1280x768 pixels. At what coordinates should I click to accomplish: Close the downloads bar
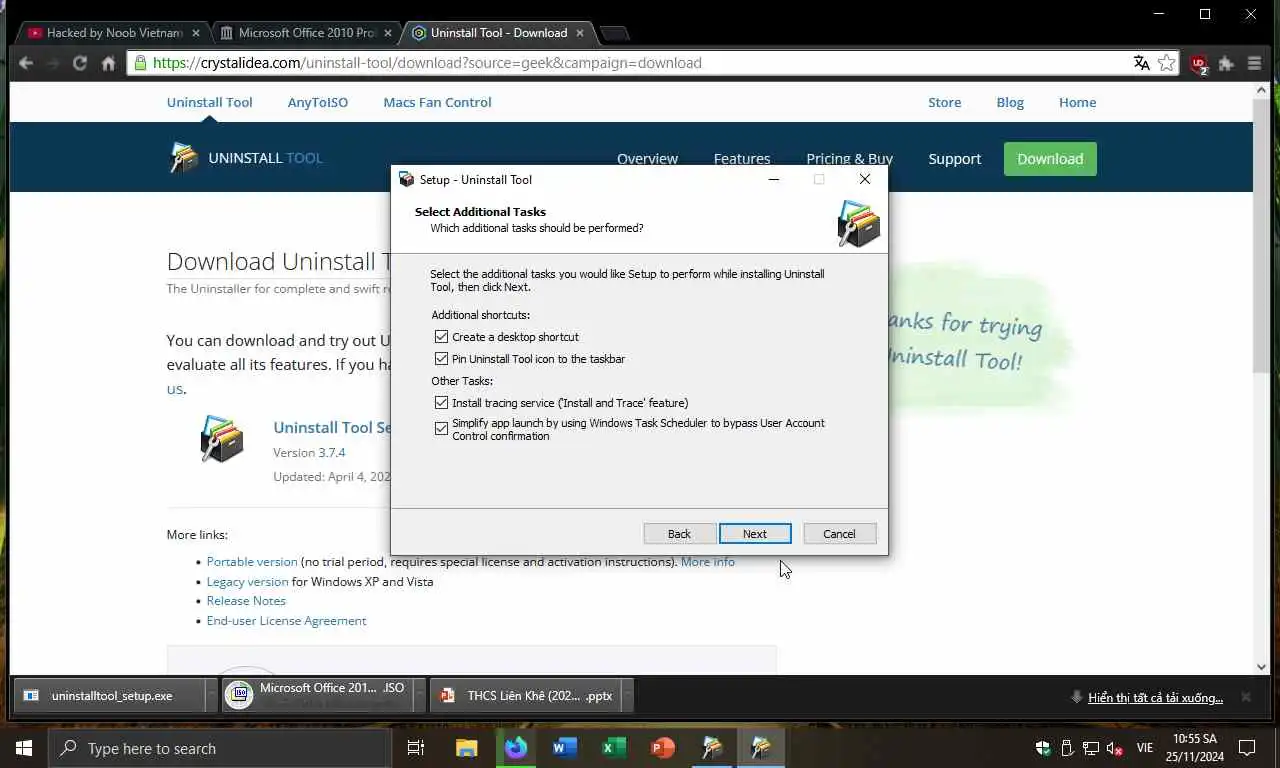[x=1246, y=696]
